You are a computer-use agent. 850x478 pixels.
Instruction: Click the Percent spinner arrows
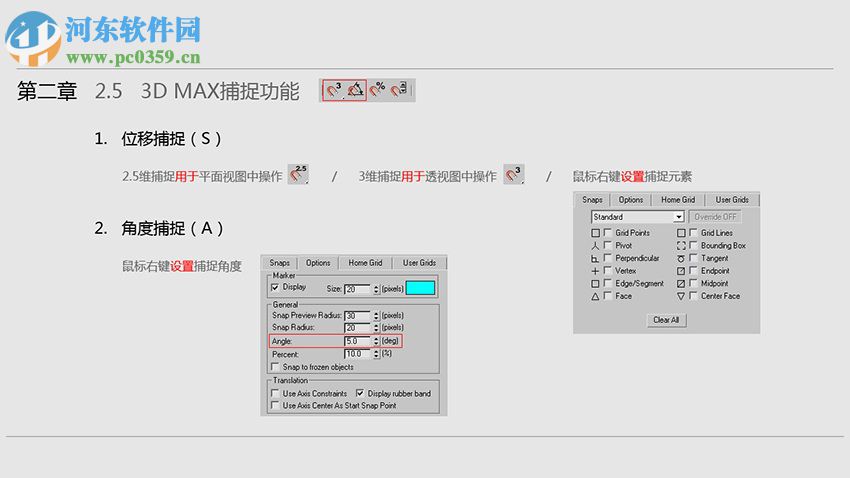[376, 354]
